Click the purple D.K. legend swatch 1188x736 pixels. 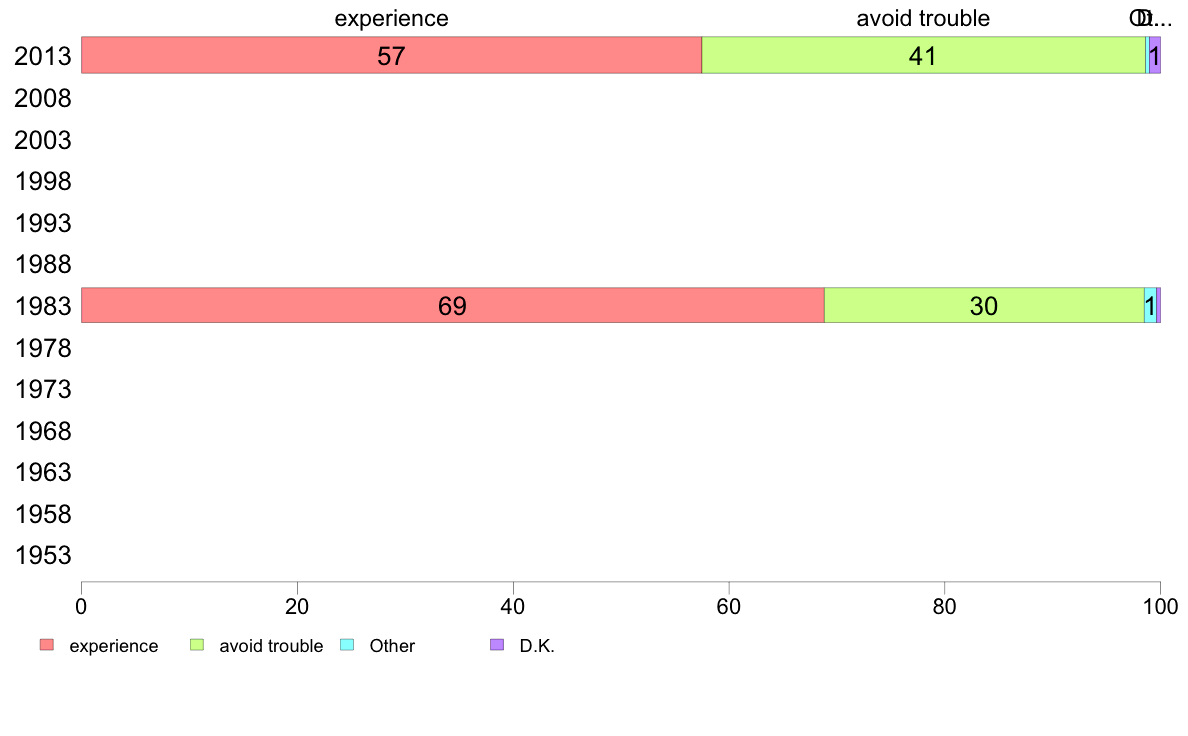click(497, 645)
